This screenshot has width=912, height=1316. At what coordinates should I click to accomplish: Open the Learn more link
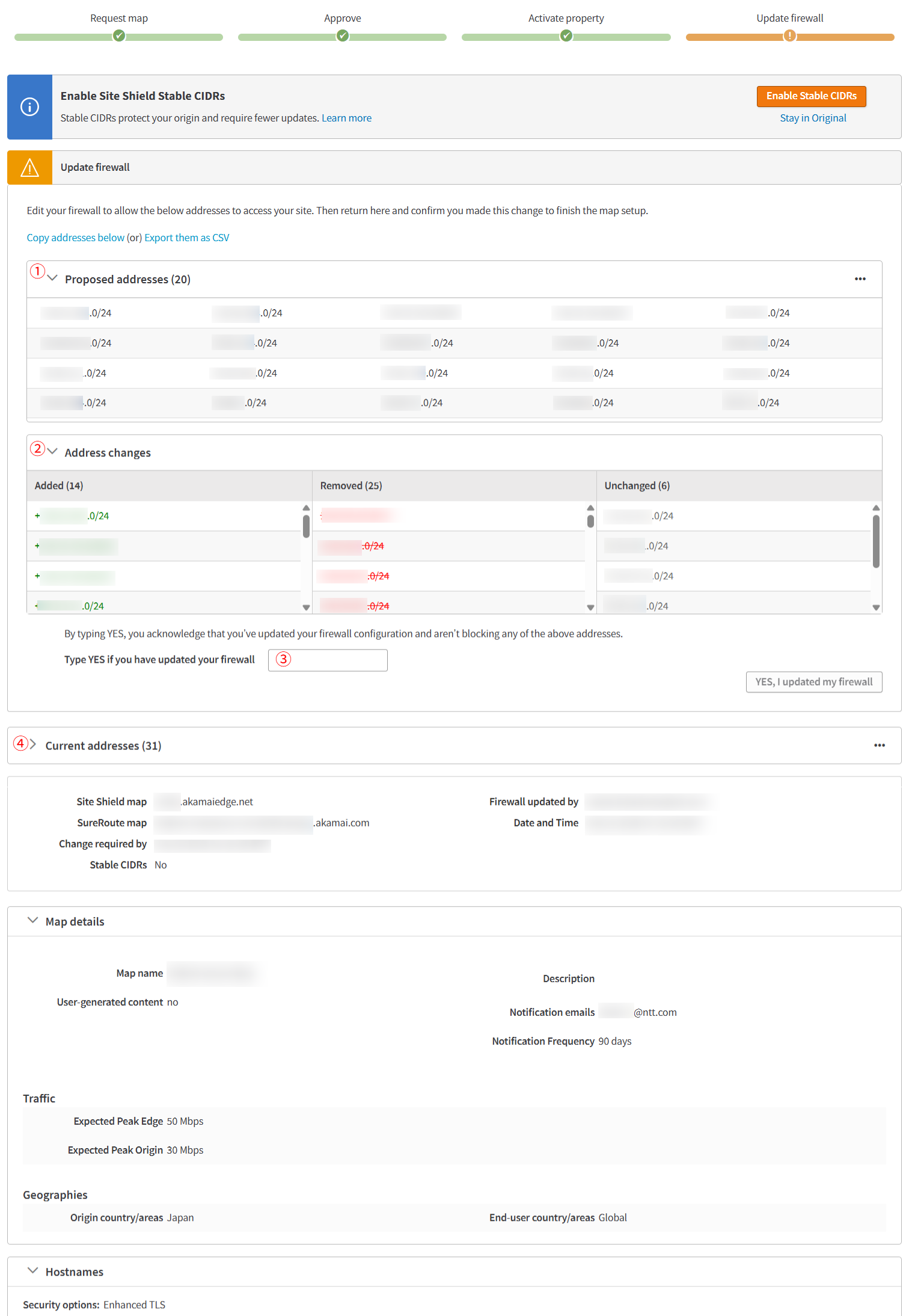(x=346, y=118)
